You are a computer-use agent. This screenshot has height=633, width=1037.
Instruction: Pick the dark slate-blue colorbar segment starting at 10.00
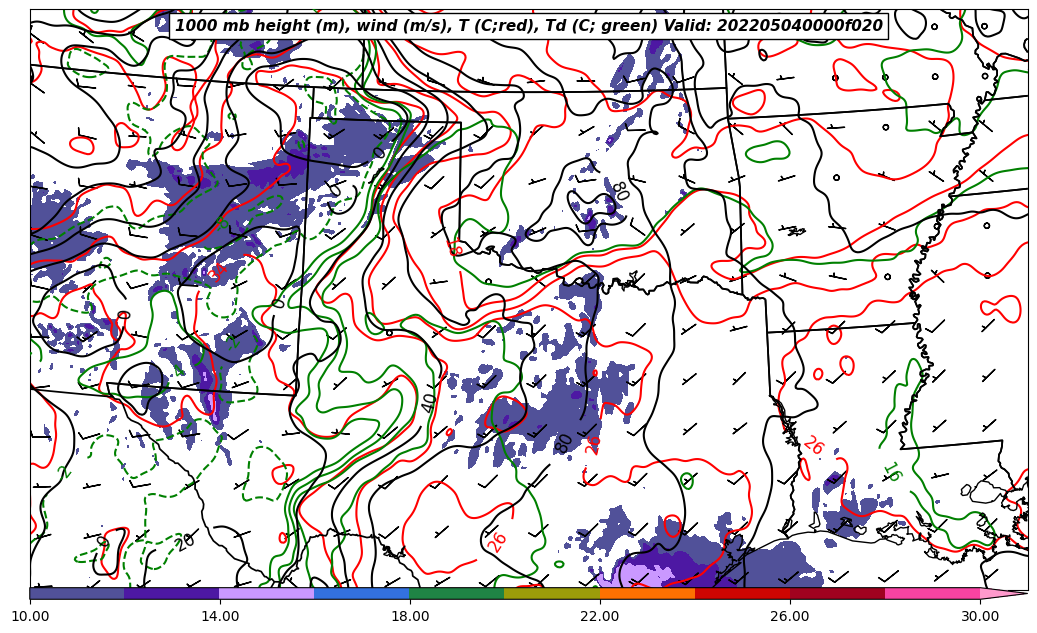(77, 593)
